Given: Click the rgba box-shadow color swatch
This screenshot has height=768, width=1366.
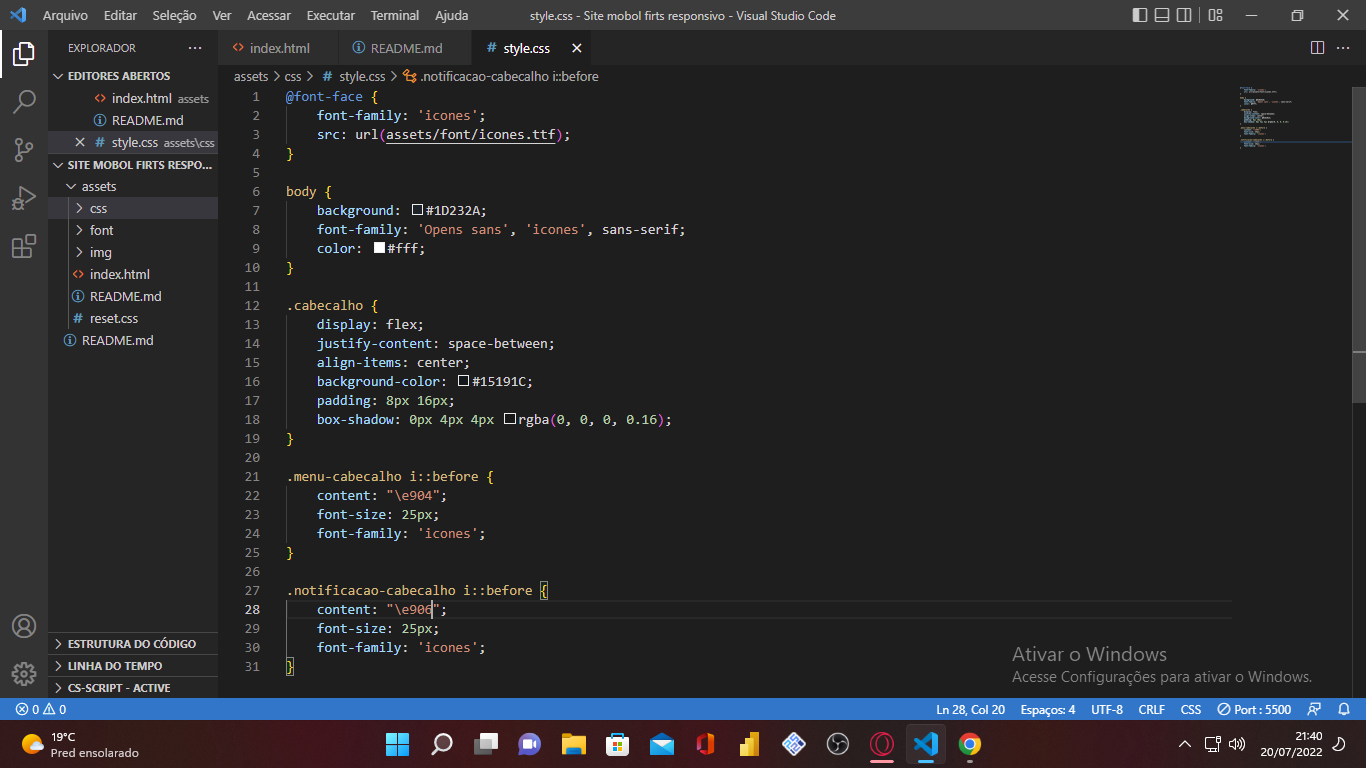Looking at the screenshot, I should (510, 419).
